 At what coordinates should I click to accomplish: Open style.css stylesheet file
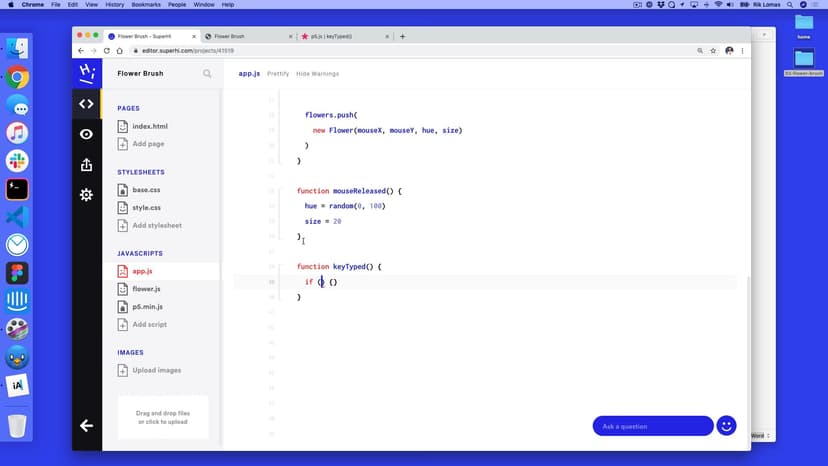(146, 207)
